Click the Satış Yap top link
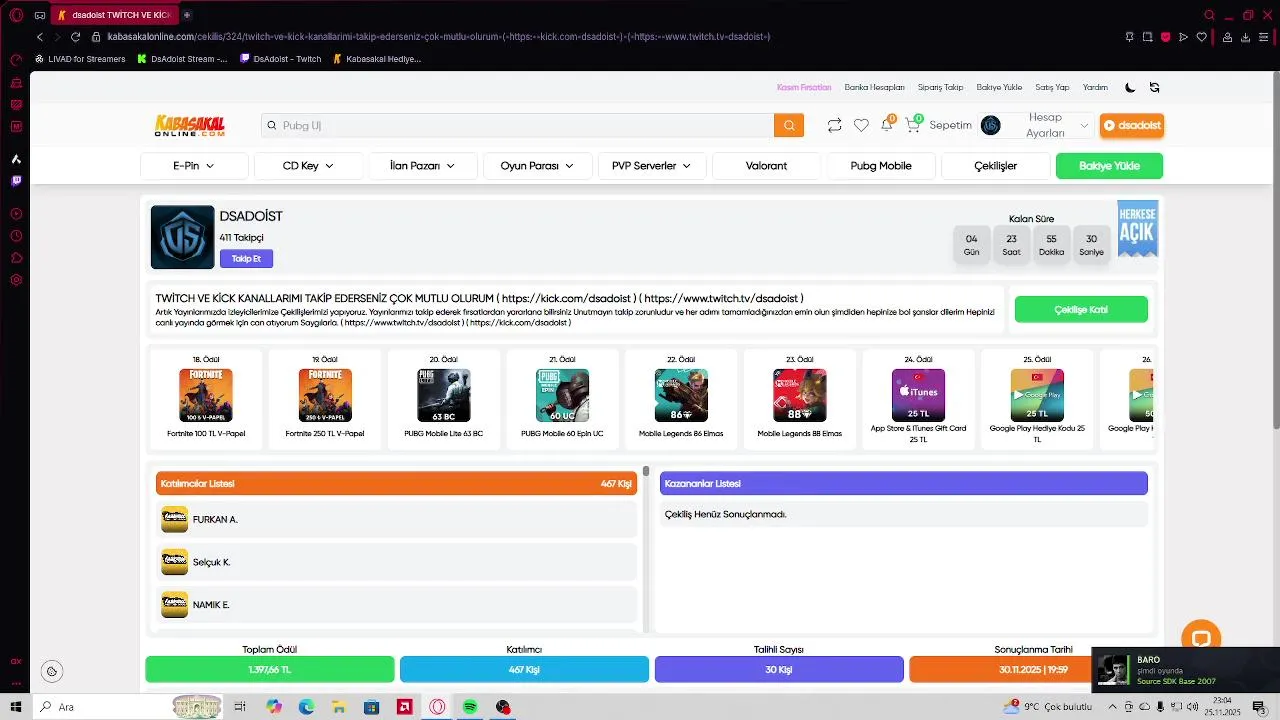The height and width of the screenshot is (720, 1280). 1052,87
